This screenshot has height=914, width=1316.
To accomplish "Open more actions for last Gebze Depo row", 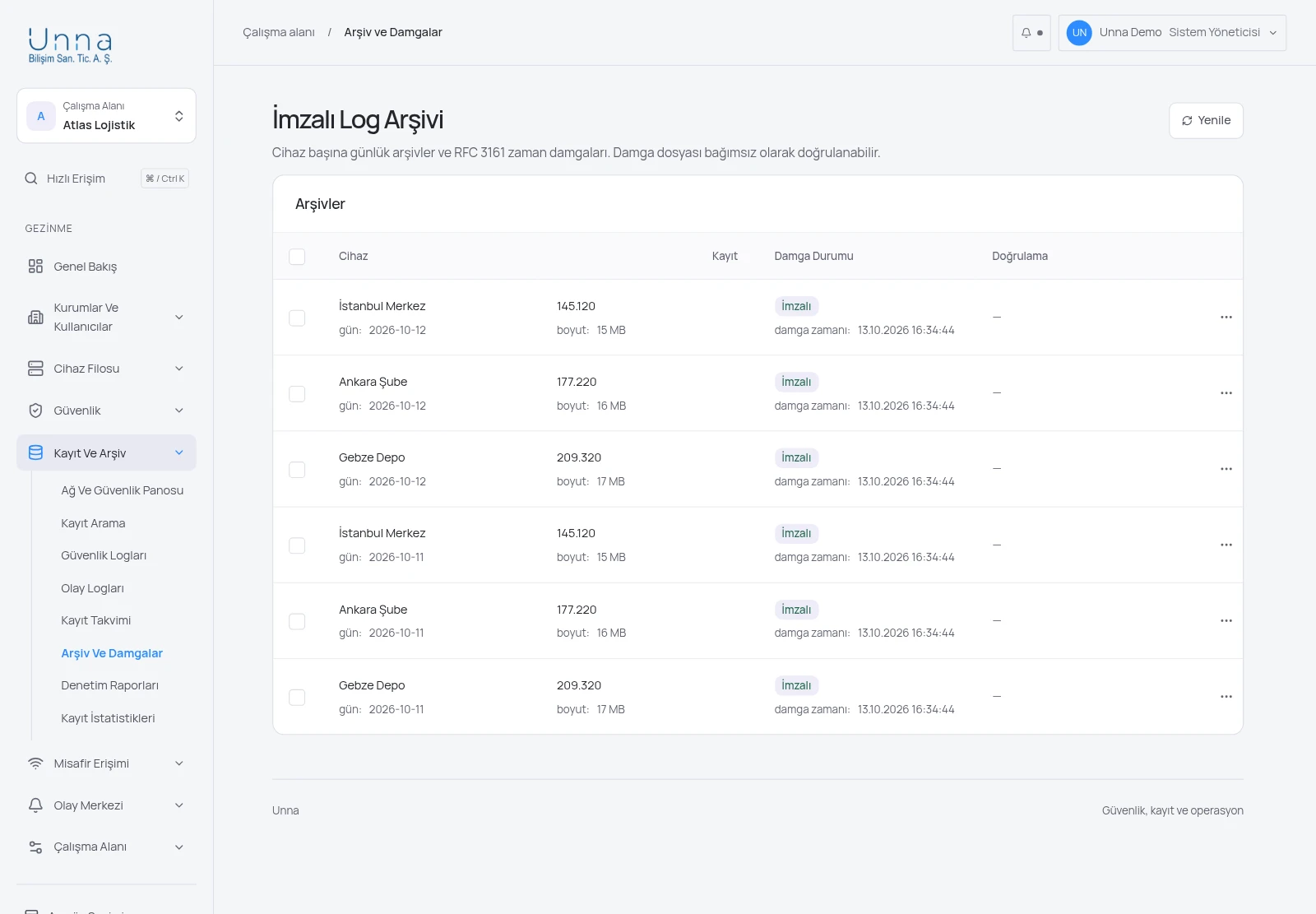I will coord(1226,697).
